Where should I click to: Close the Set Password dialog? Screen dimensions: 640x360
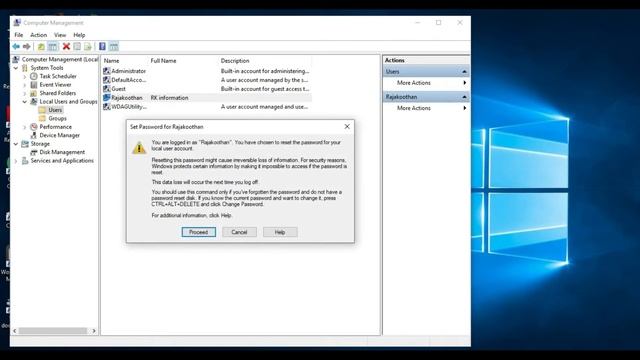(347, 127)
